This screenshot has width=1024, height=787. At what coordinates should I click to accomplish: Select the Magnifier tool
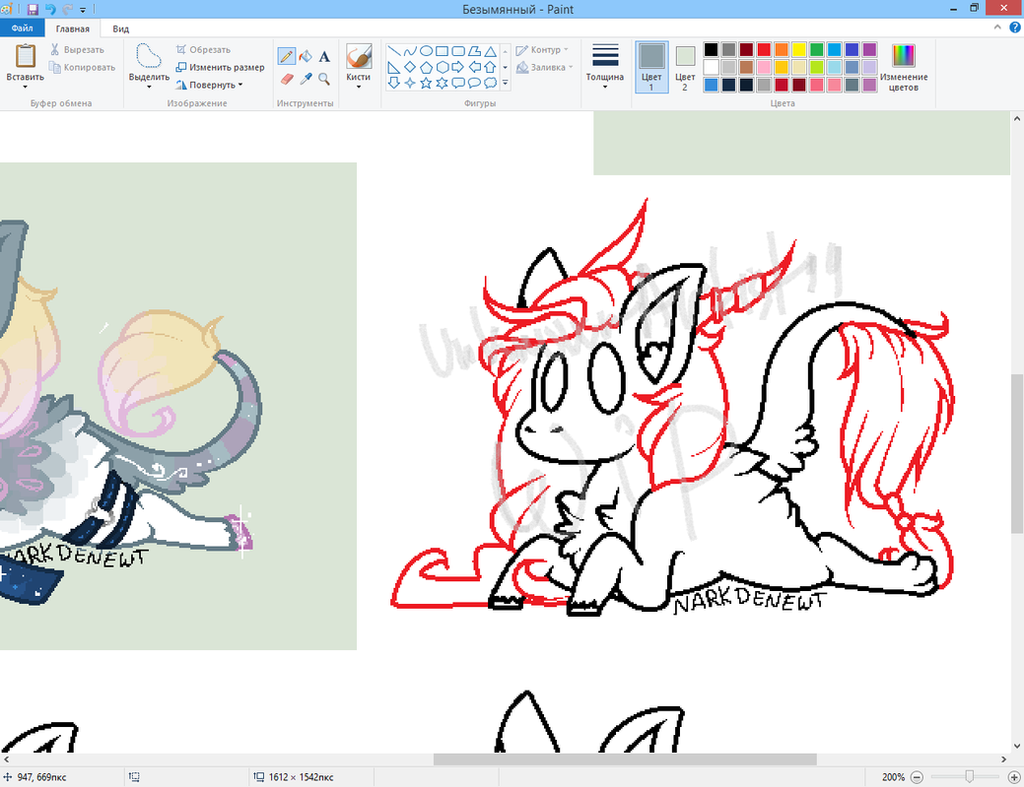pyautogui.click(x=324, y=79)
